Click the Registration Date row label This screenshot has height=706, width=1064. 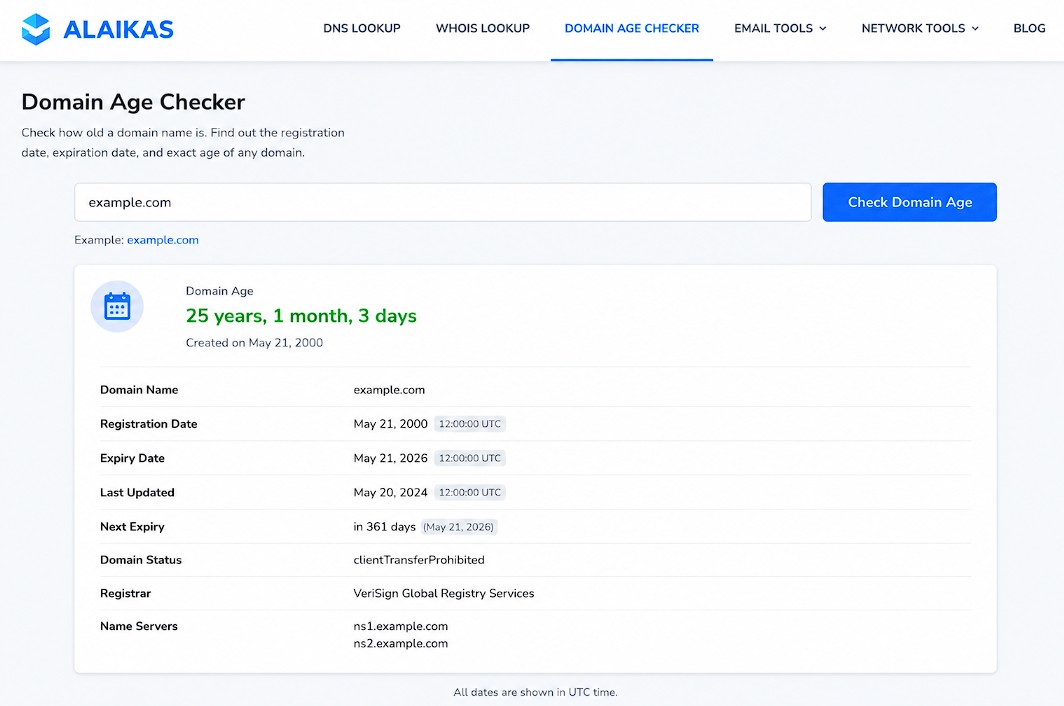pos(149,424)
